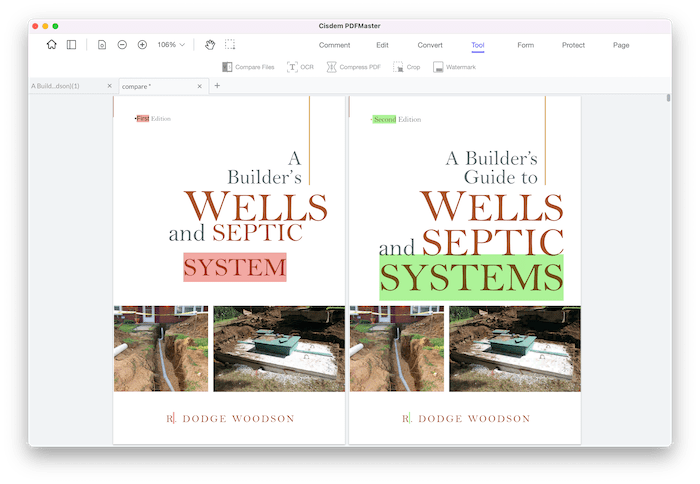
Task: Zoom out with the minus icon
Action: point(122,45)
